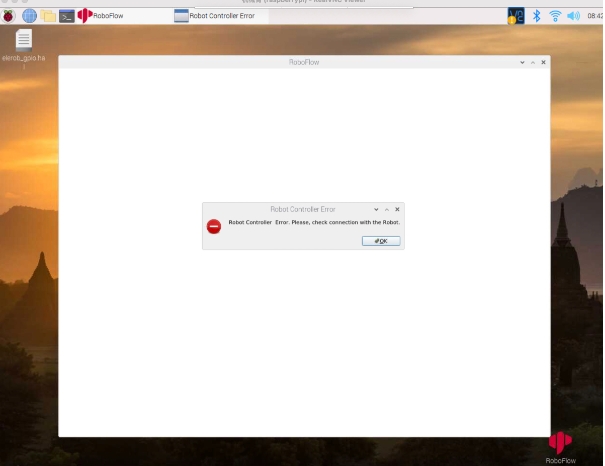
Task: Click the red error icon in the dialog
Action: (x=214, y=226)
